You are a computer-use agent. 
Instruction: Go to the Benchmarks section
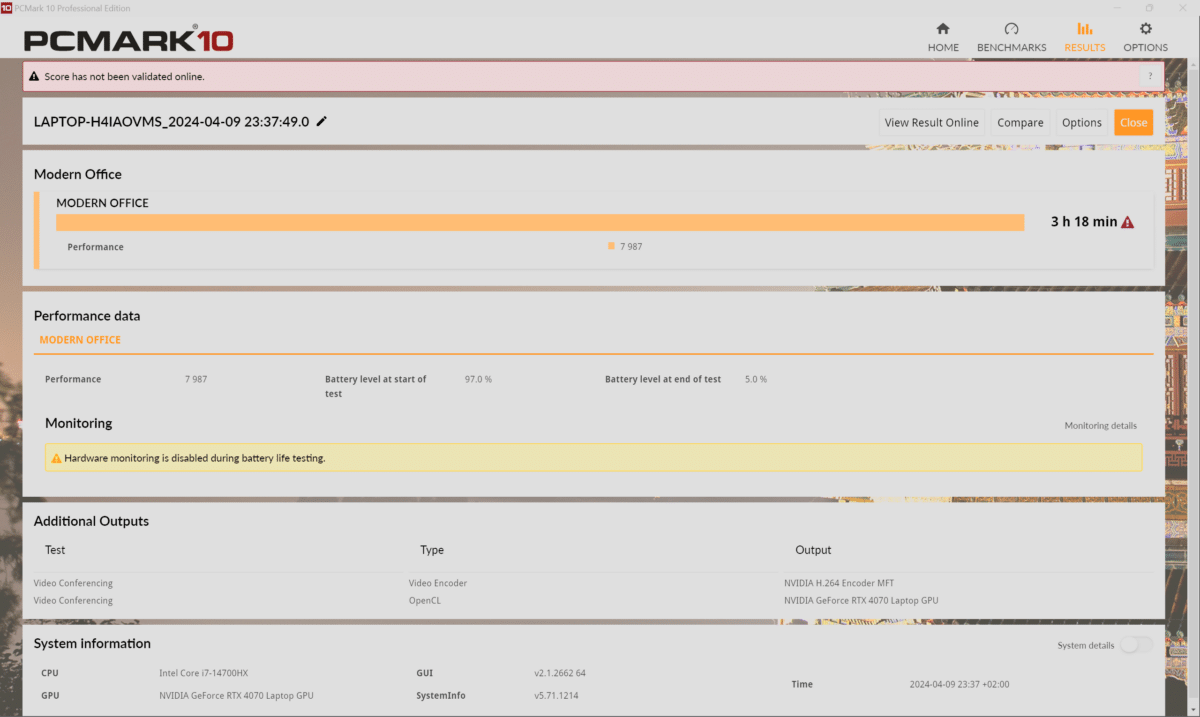click(x=1011, y=37)
